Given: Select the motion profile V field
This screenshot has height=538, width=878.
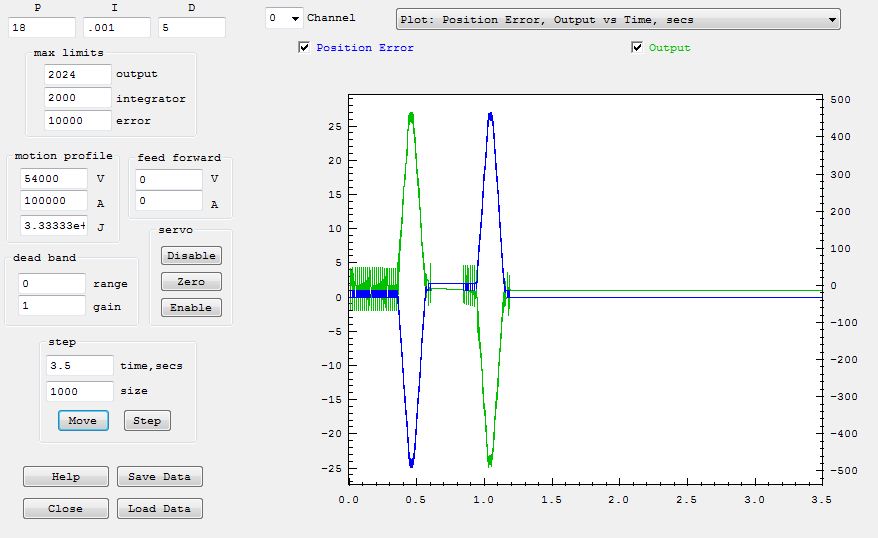Looking at the screenshot, I should (53, 178).
